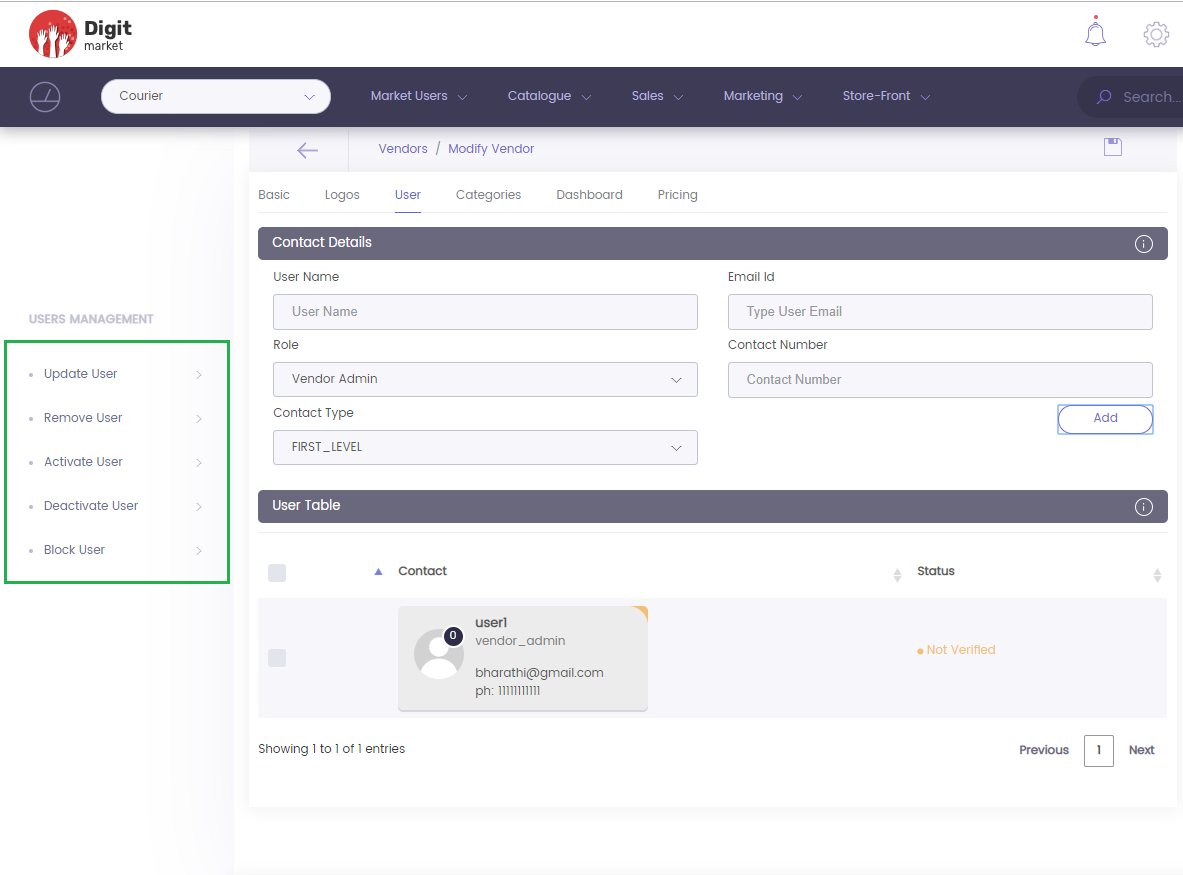This screenshot has height=875, width=1183.
Task: Click the save floppy disk icon
Action: tap(1112, 147)
